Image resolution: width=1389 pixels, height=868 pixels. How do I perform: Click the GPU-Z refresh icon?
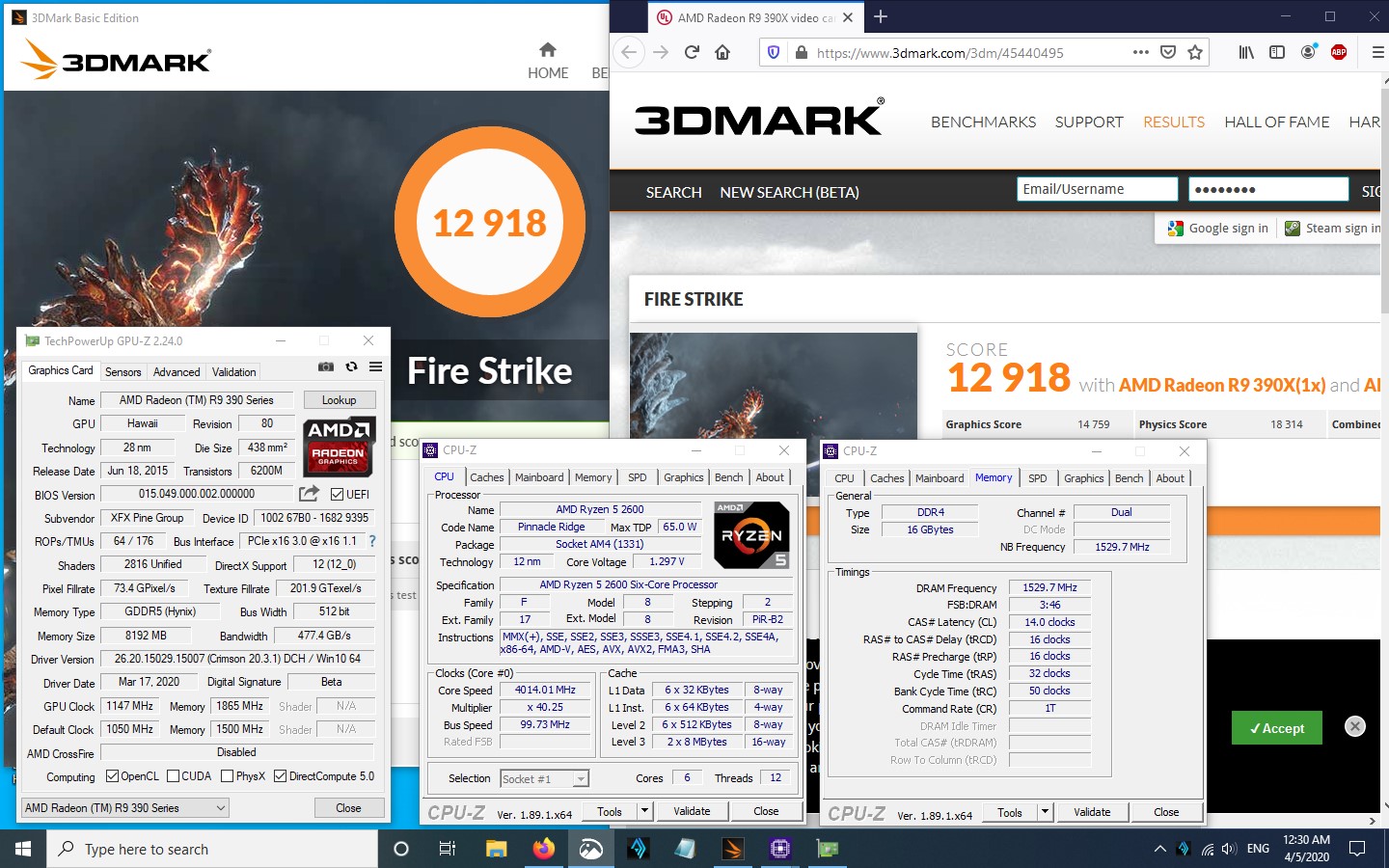(x=351, y=366)
